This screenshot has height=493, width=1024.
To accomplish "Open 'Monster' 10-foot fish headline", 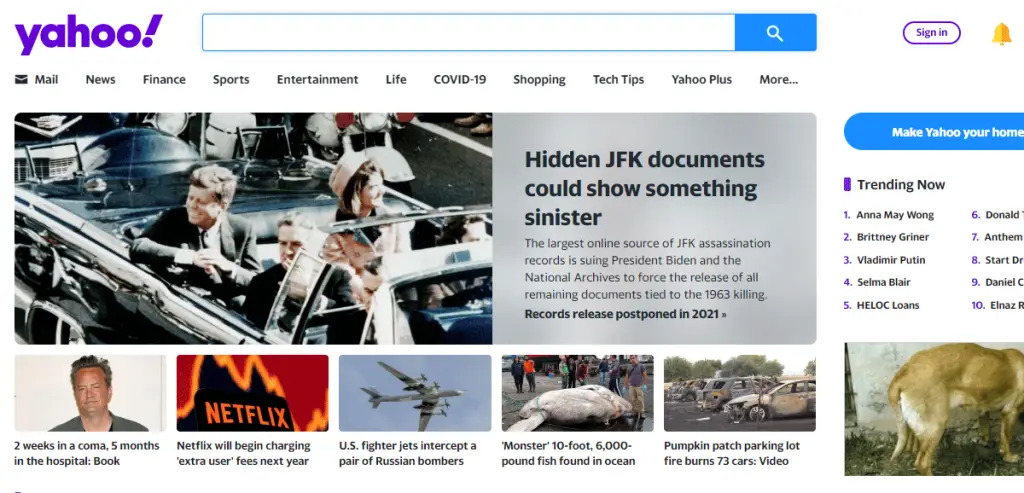I will click(568, 453).
